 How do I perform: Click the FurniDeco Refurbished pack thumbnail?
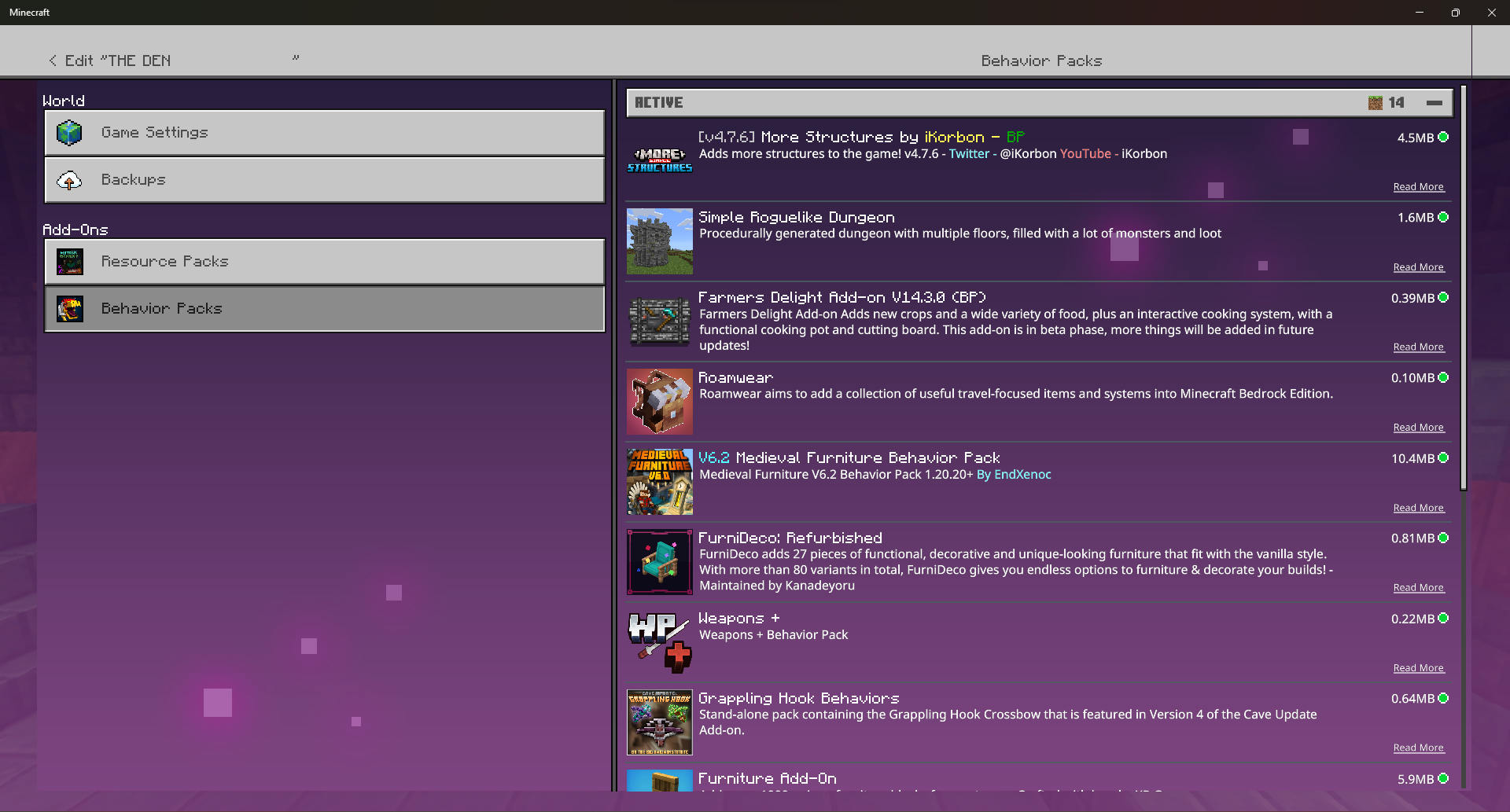click(x=660, y=562)
